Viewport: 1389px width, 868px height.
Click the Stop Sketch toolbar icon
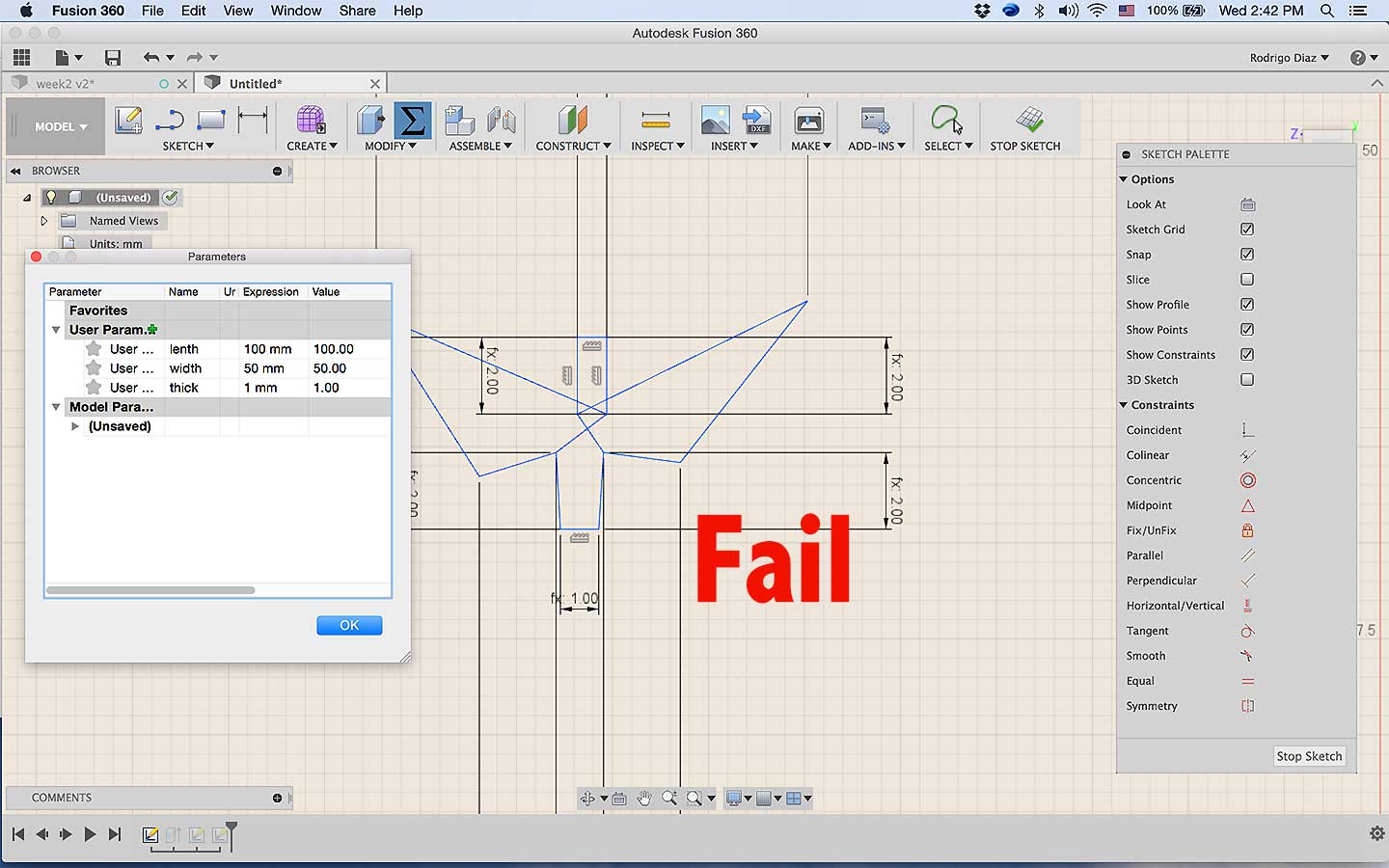[x=1029, y=121]
